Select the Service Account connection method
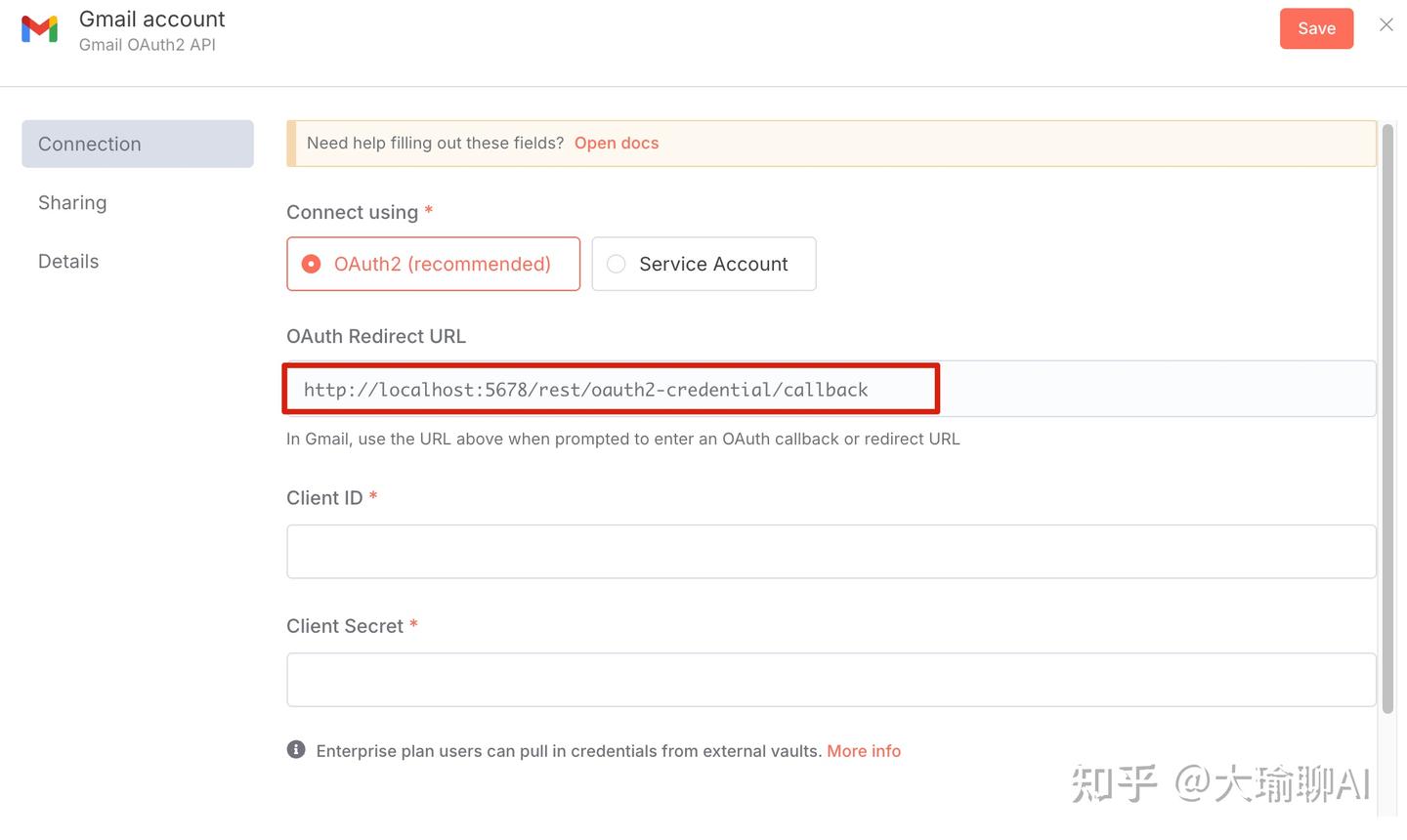This screenshot has height=840, width=1407. [x=703, y=263]
